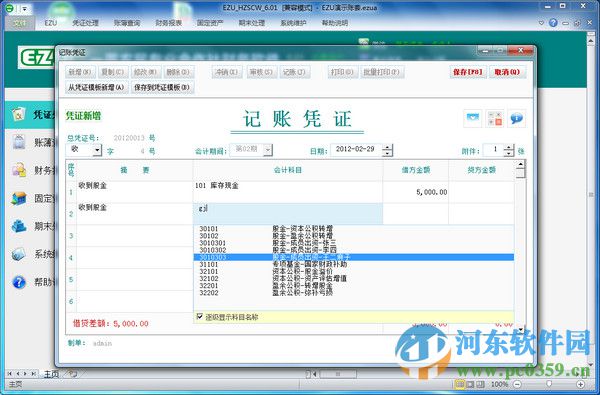Select highlighted account 3010303 in the list

point(354,257)
